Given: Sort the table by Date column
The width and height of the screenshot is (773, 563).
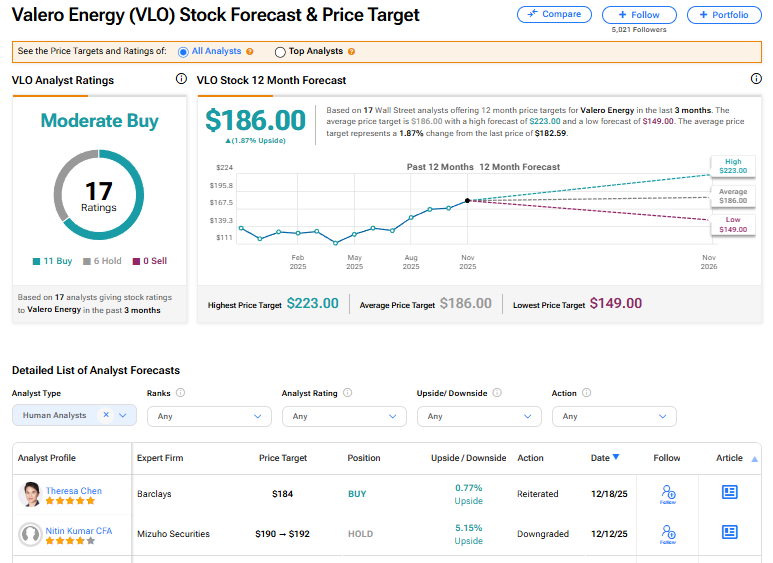Looking at the screenshot, I should [x=604, y=458].
